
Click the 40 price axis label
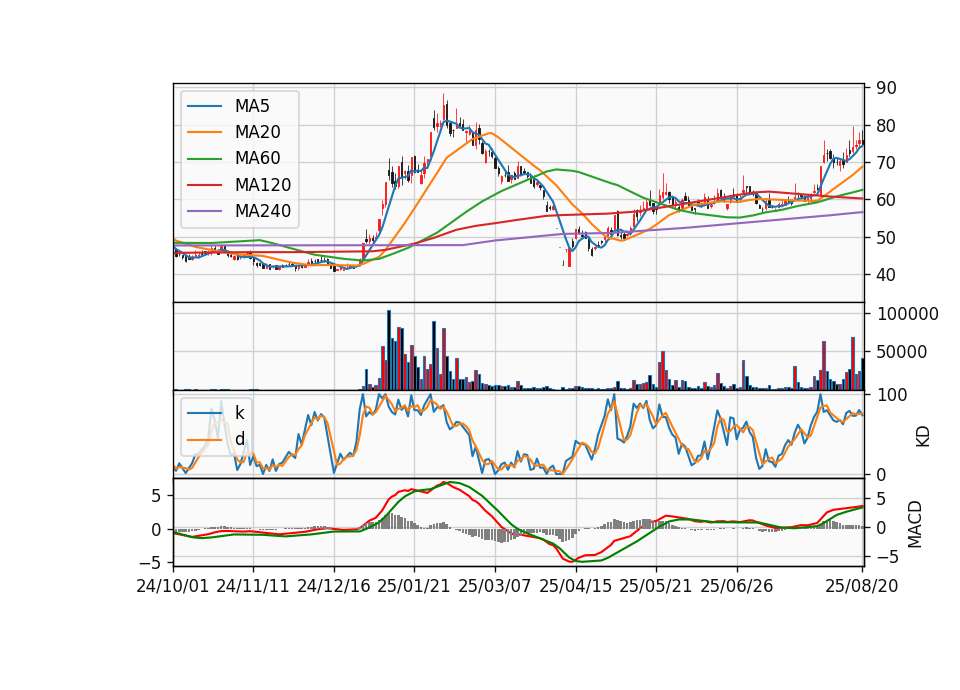pyautogui.click(x=886, y=275)
